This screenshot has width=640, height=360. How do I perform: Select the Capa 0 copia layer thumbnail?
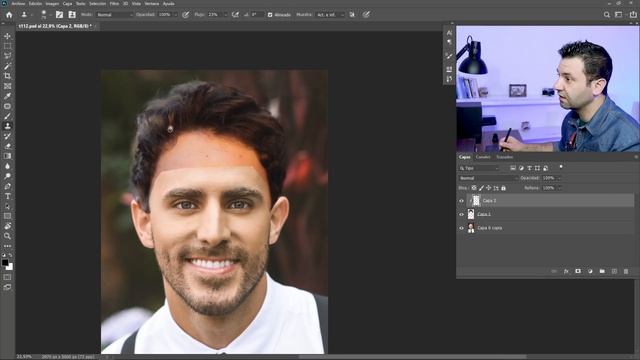471,228
